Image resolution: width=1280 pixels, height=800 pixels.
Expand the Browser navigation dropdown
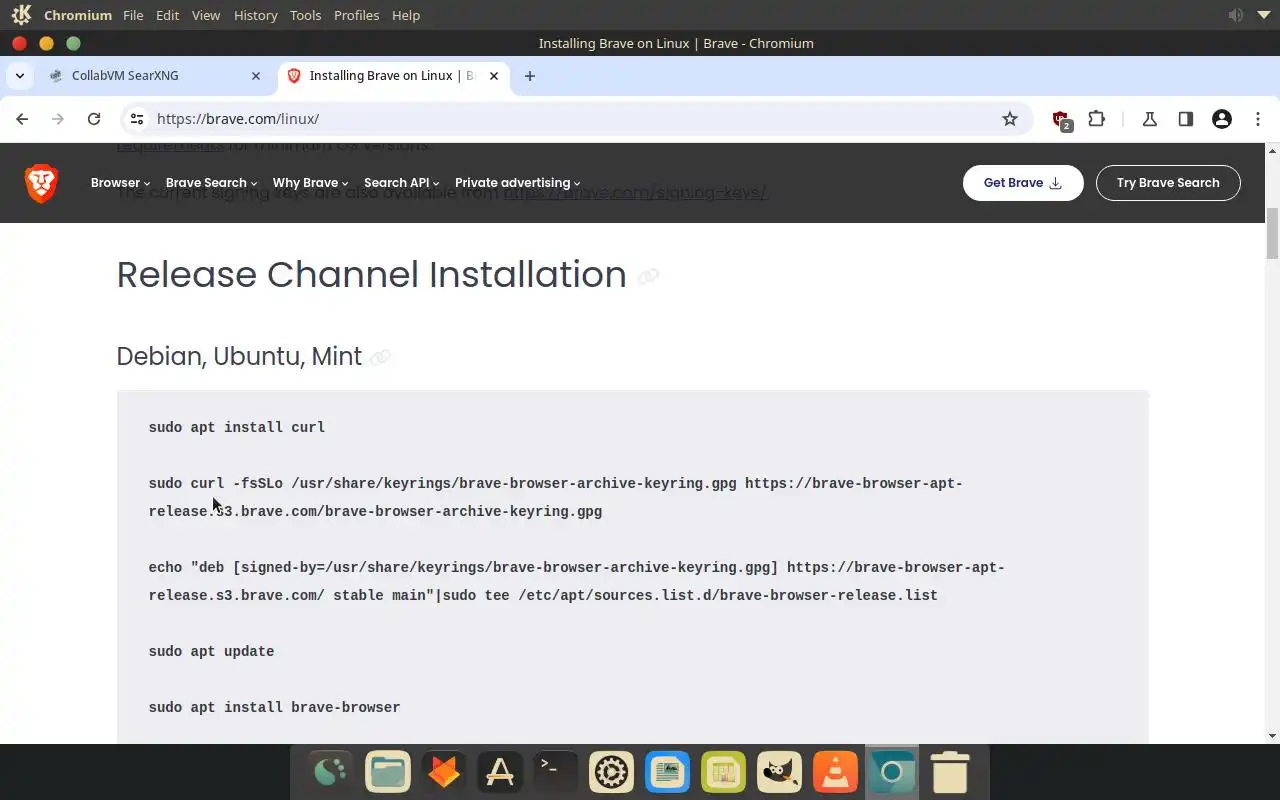click(x=120, y=183)
